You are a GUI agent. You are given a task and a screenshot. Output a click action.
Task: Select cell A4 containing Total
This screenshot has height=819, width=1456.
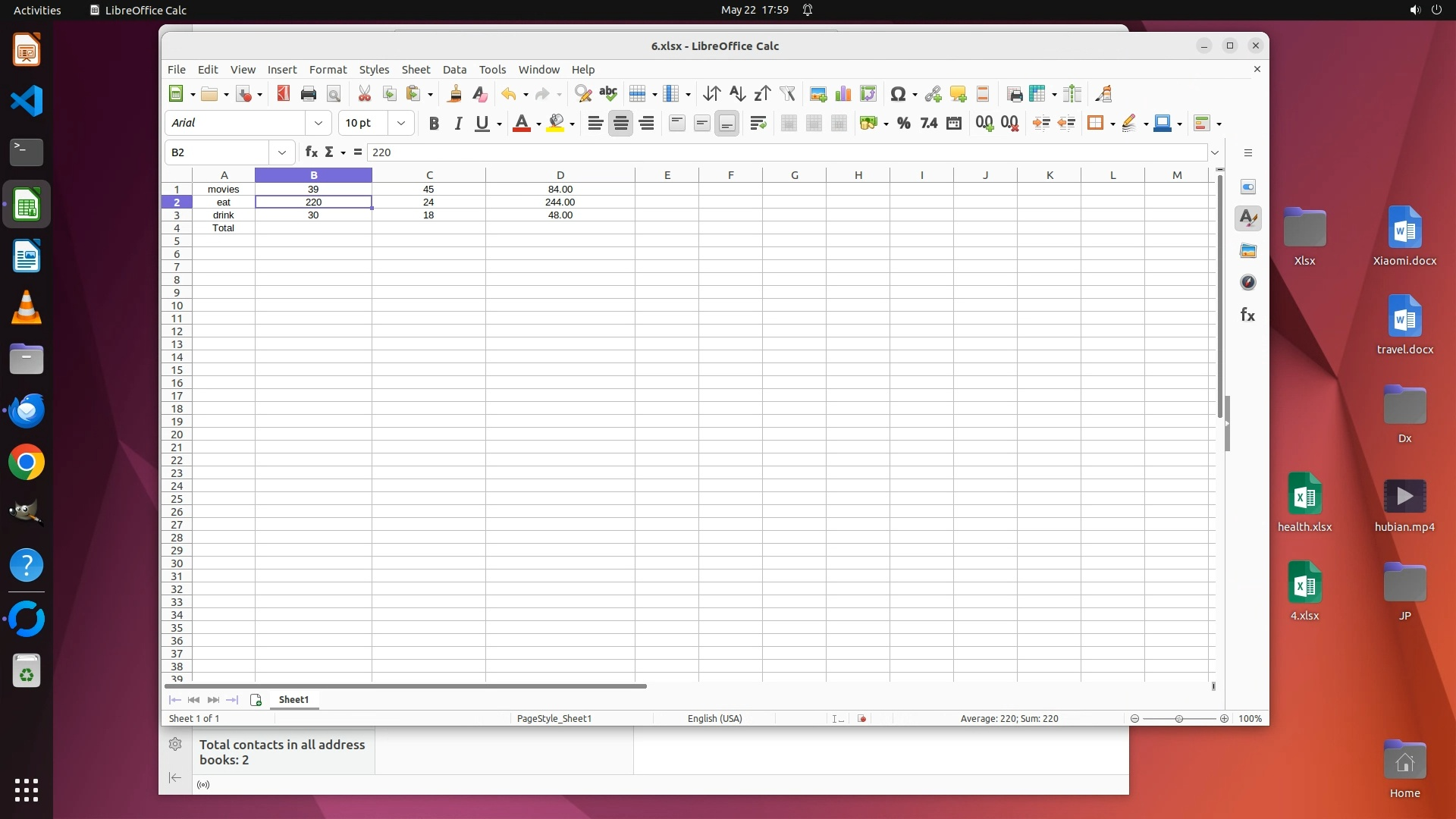point(223,228)
